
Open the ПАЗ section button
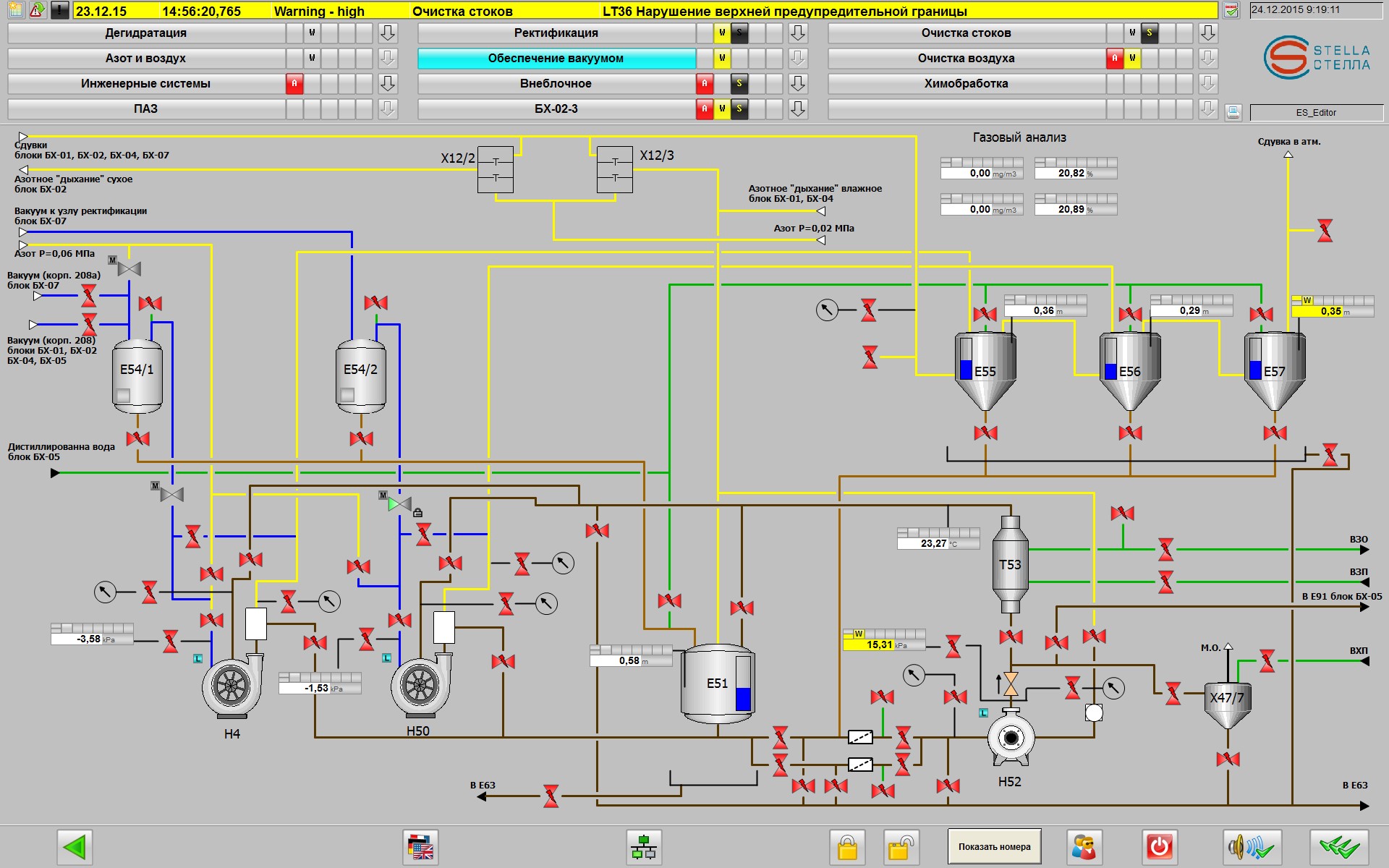146,109
